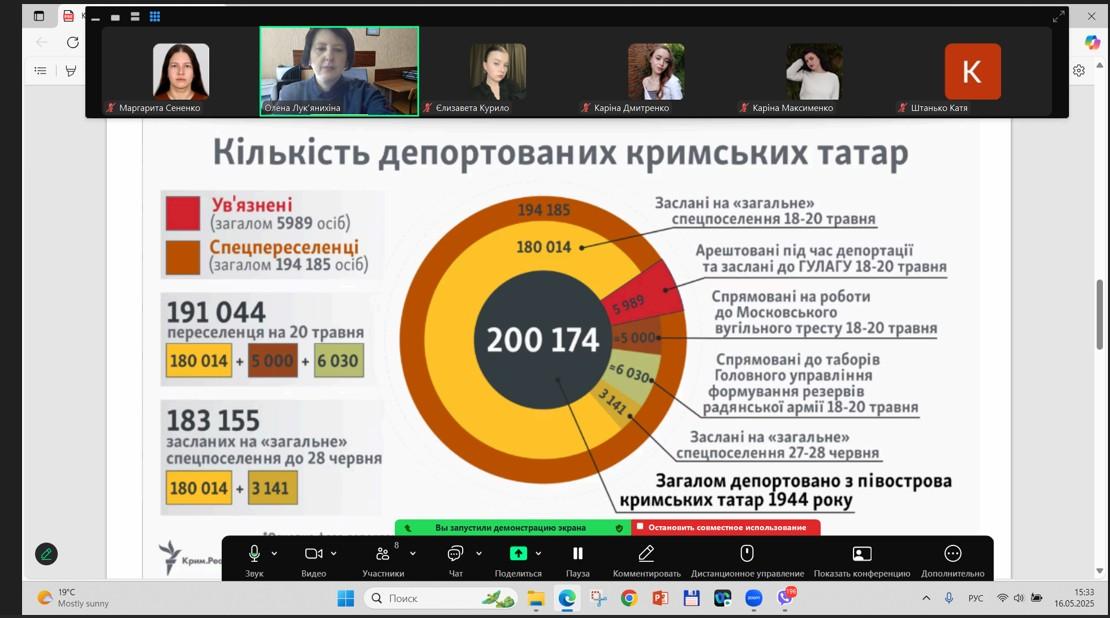Open the PDF tab in the browser
The width and height of the screenshot is (1110, 618).
[69, 16]
